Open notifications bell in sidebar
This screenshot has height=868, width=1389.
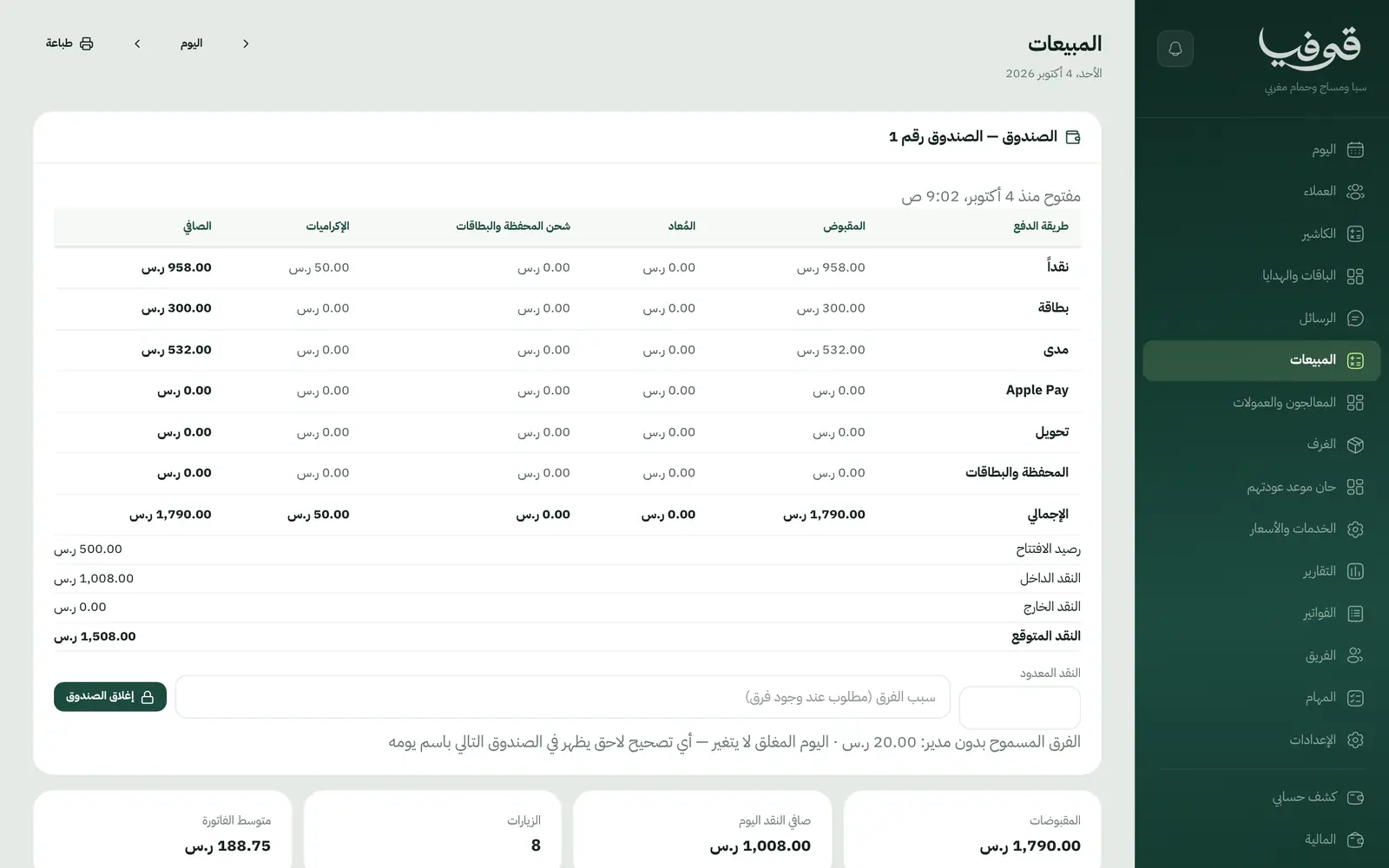(x=1175, y=49)
